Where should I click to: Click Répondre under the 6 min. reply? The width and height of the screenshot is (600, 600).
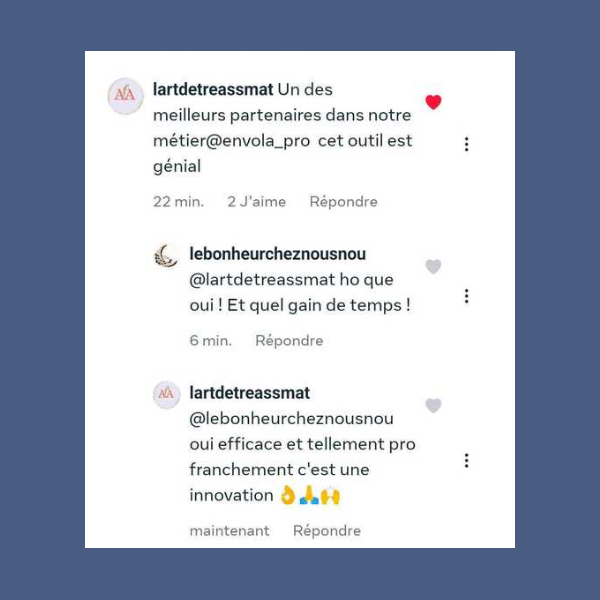[x=289, y=341]
